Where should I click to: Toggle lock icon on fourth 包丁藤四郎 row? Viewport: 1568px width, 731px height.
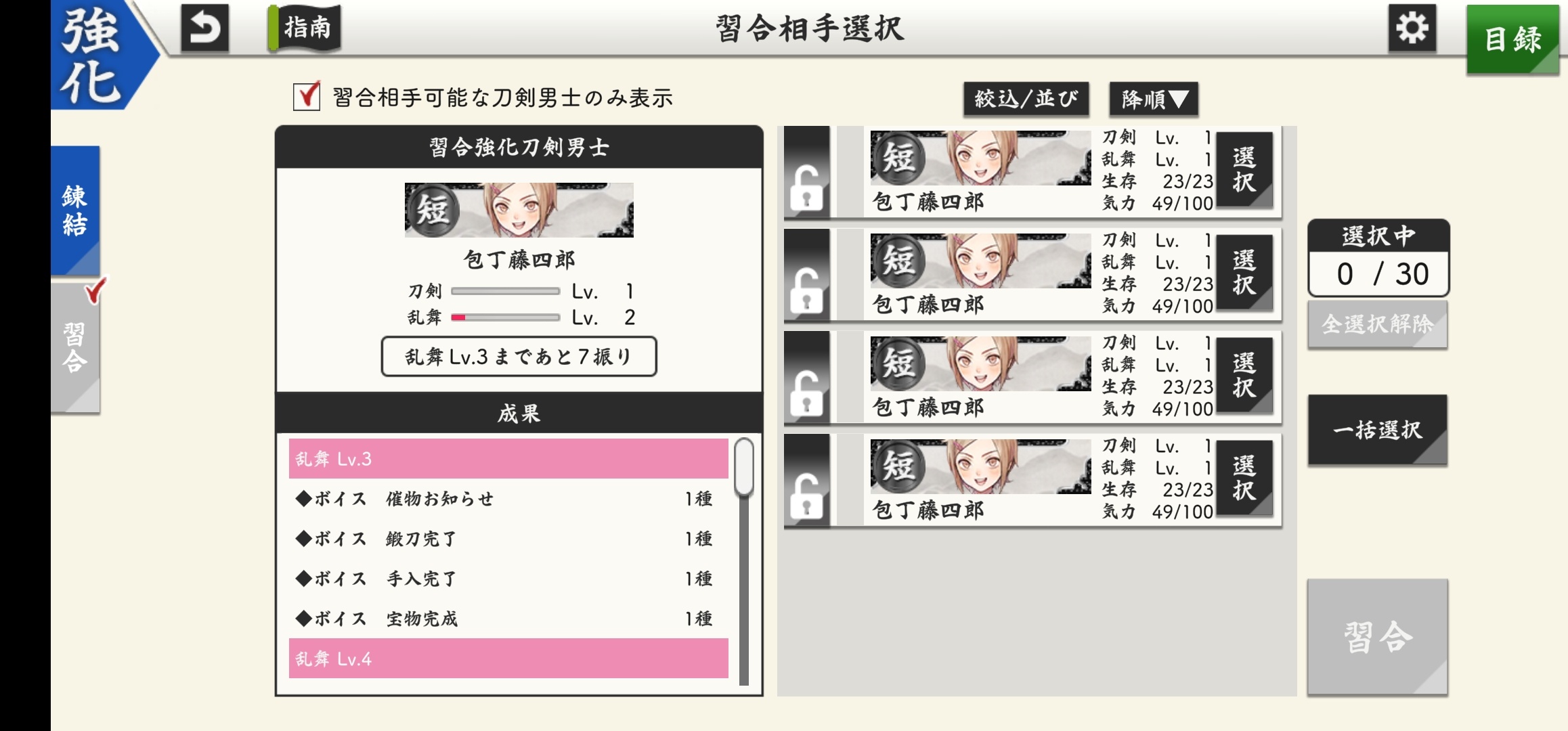point(806,481)
